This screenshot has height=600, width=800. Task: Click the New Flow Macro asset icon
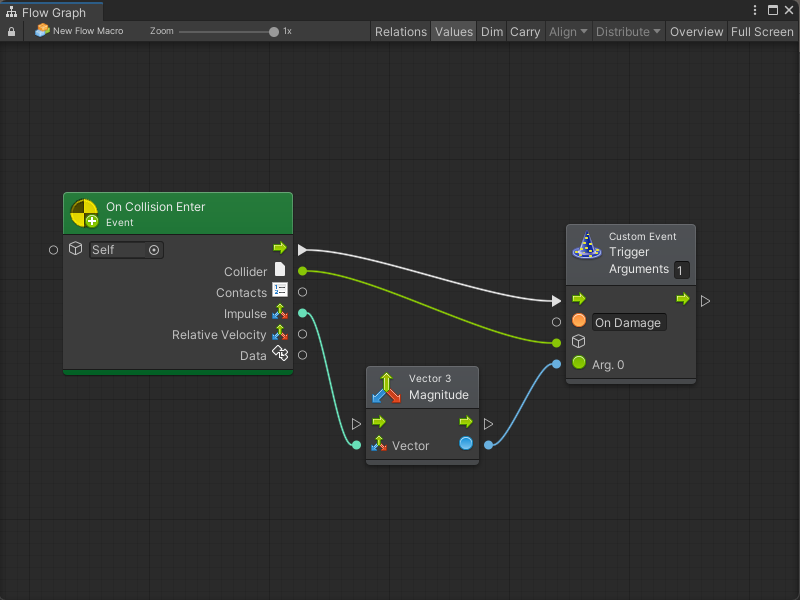pos(42,31)
